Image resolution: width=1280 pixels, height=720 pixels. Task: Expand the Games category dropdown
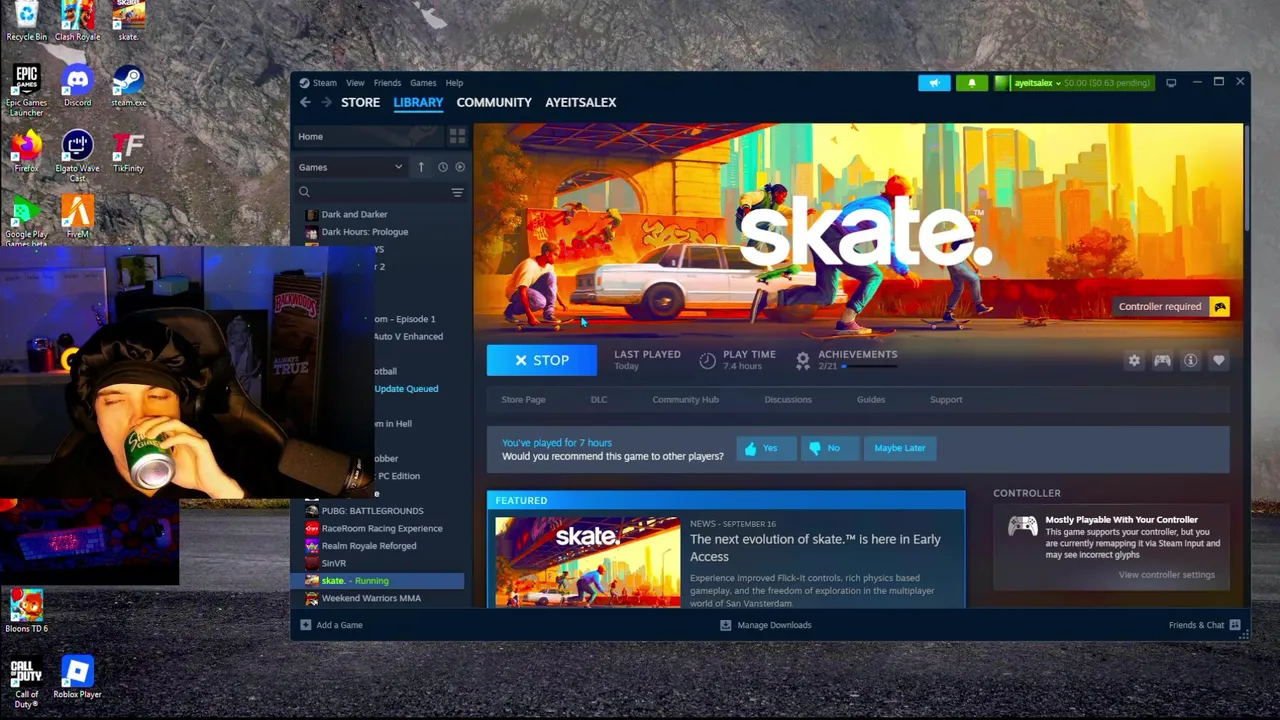pyautogui.click(x=351, y=167)
